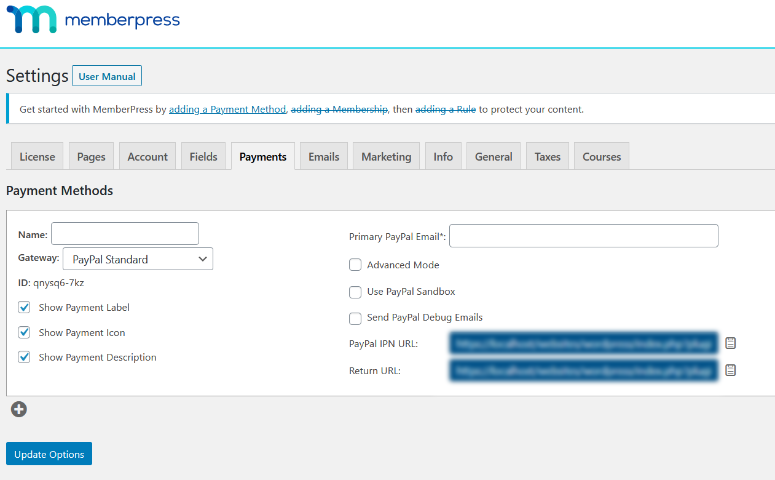Screen dimensions: 775x480
Task: Copy the PayPal IPN URL via clipboard icon
Action: click(730, 343)
